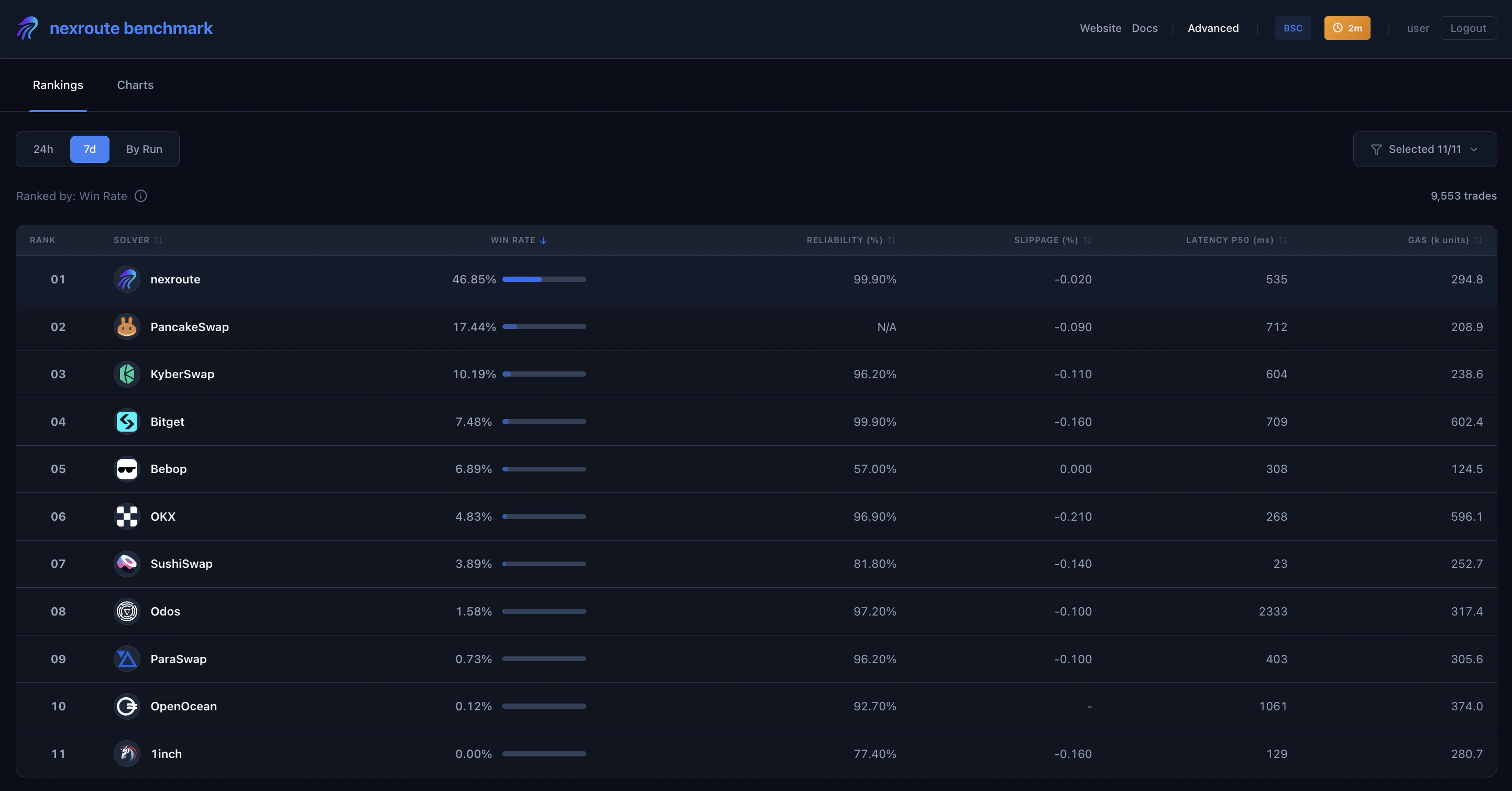Click the 2m refresh timer button
The height and width of the screenshot is (791, 1512).
click(1347, 28)
